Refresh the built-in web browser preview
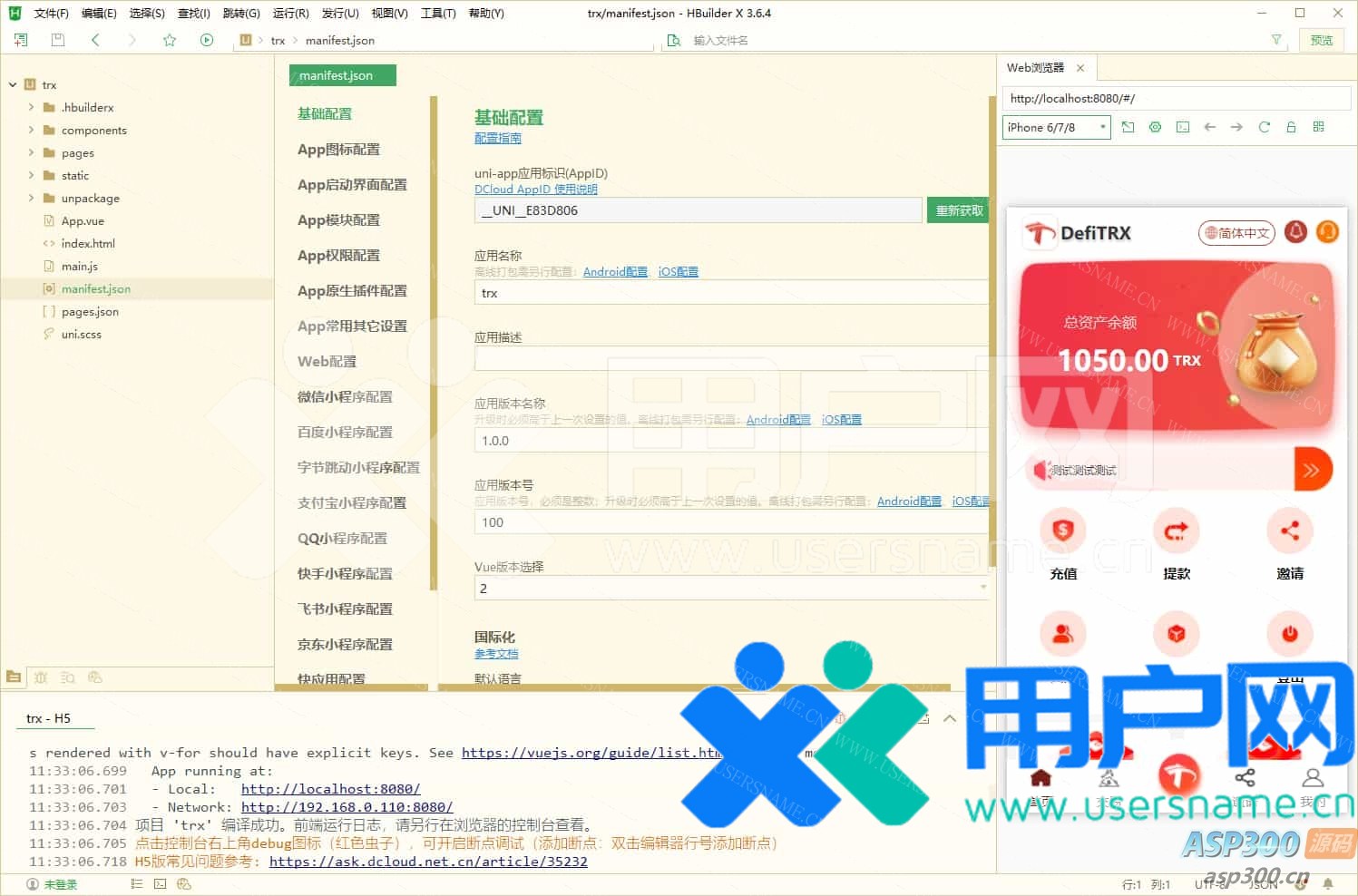Image resolution: width=1358 pixels, height=896 pixels. coord(1264,127)
